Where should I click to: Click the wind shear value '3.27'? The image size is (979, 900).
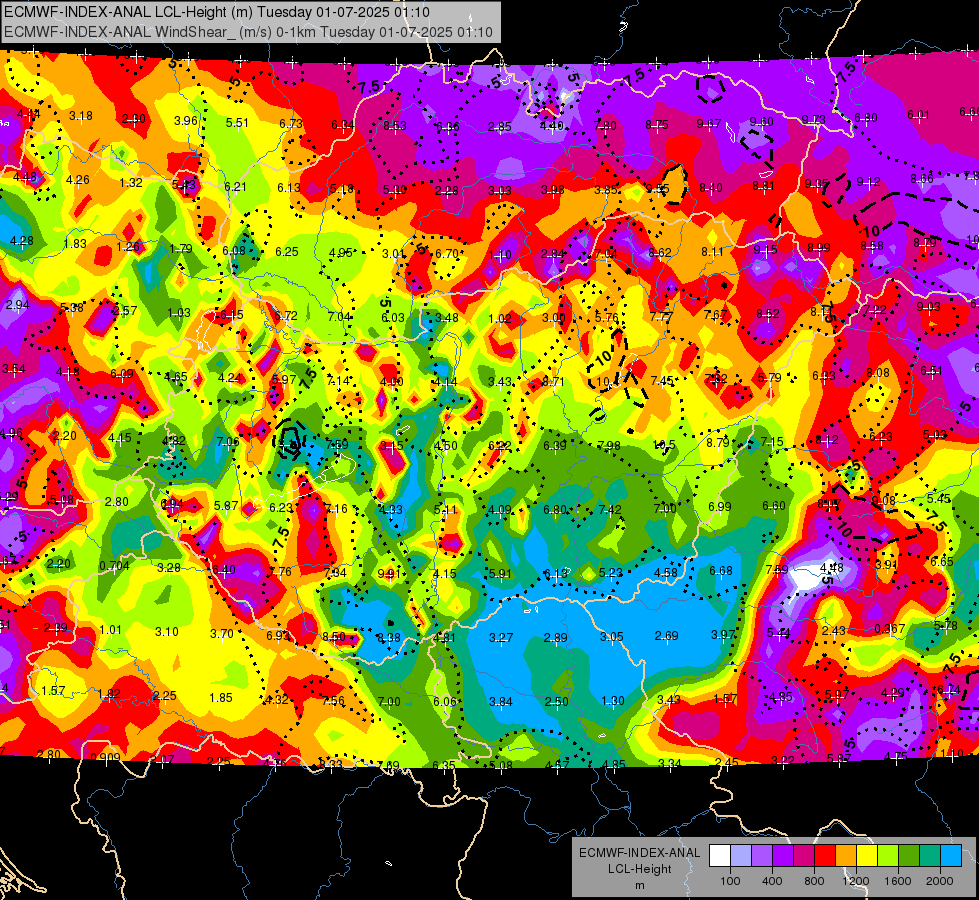point(501,638)
